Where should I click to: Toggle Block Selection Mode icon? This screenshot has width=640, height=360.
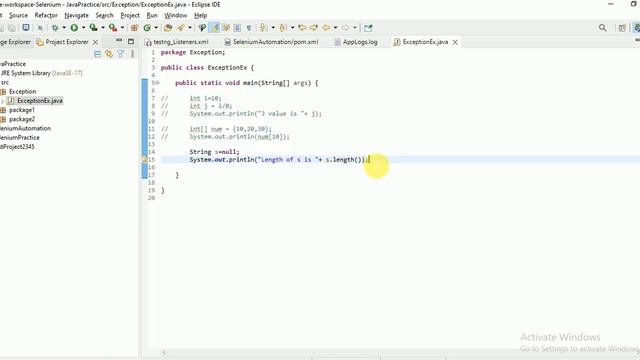(237, 28)
